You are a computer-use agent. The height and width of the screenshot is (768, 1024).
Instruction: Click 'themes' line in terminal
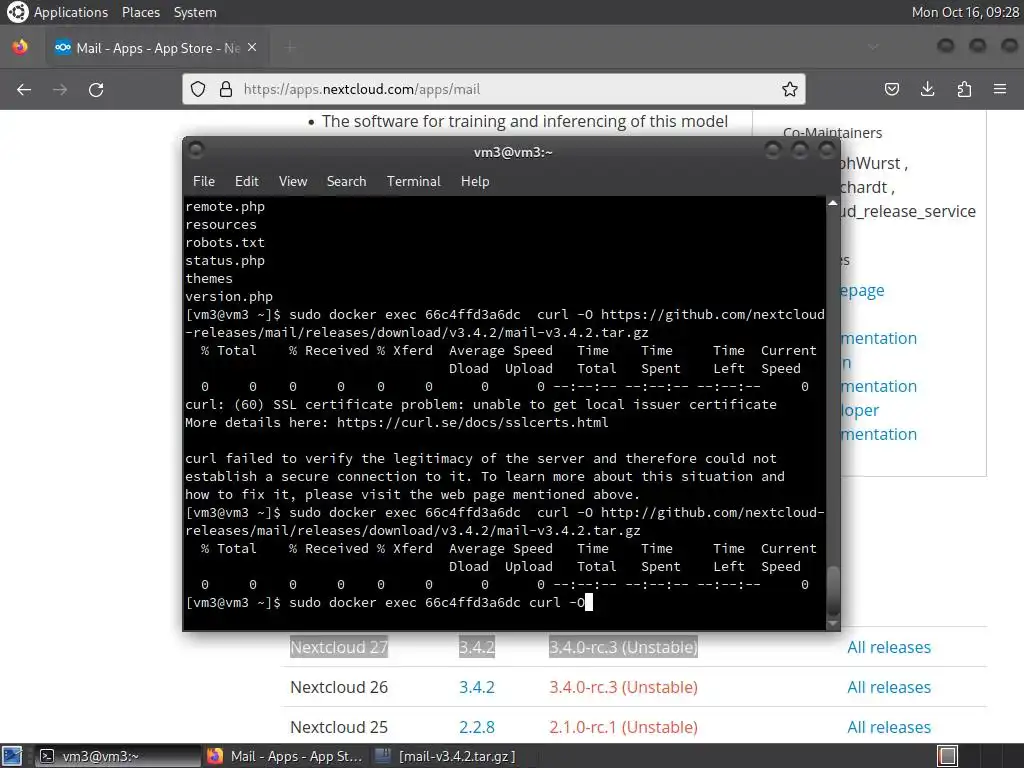209,278
